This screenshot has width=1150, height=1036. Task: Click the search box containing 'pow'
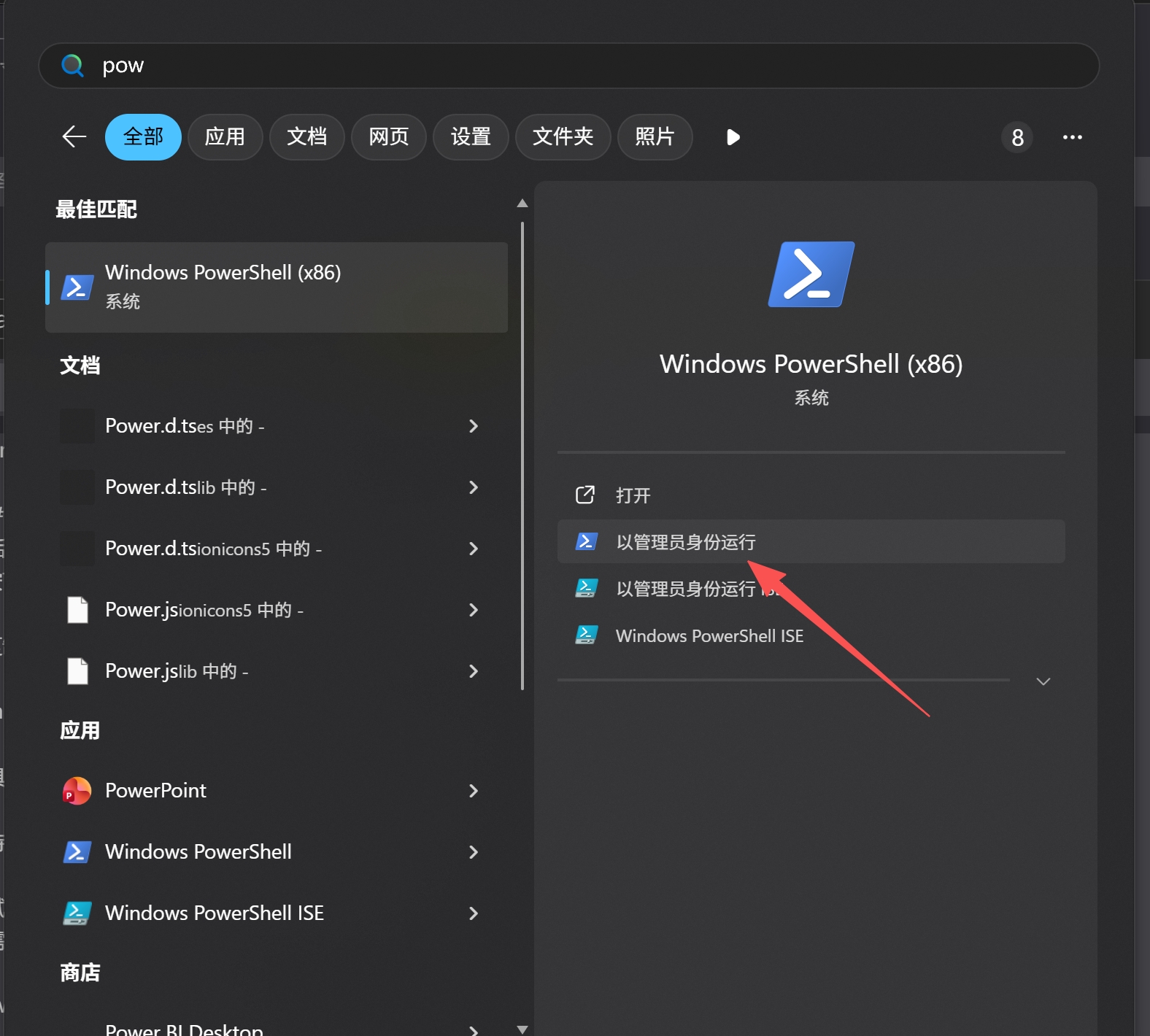[569, 66]
